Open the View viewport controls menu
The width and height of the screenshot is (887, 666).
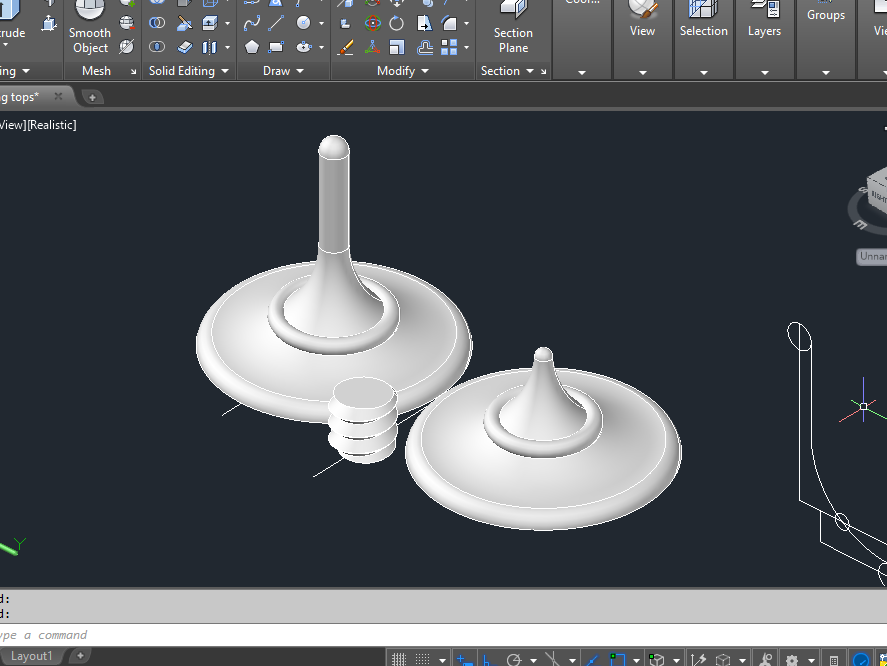[x=13, y=125]
